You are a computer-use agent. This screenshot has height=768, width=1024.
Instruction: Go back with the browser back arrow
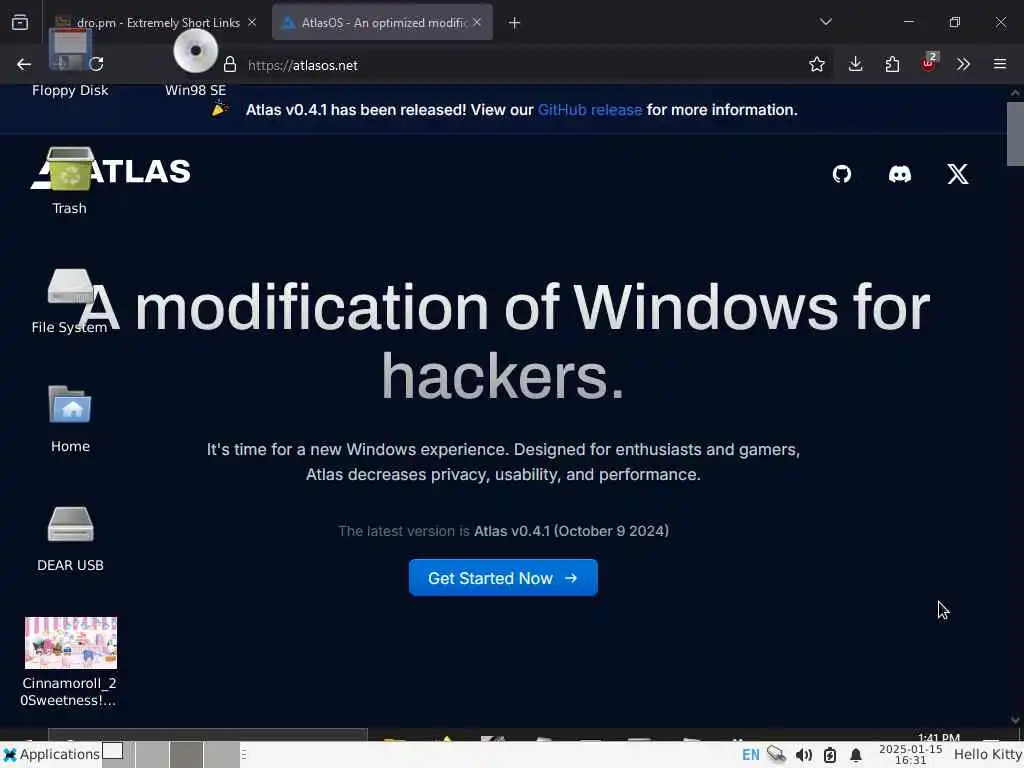[x=24, y=64]
